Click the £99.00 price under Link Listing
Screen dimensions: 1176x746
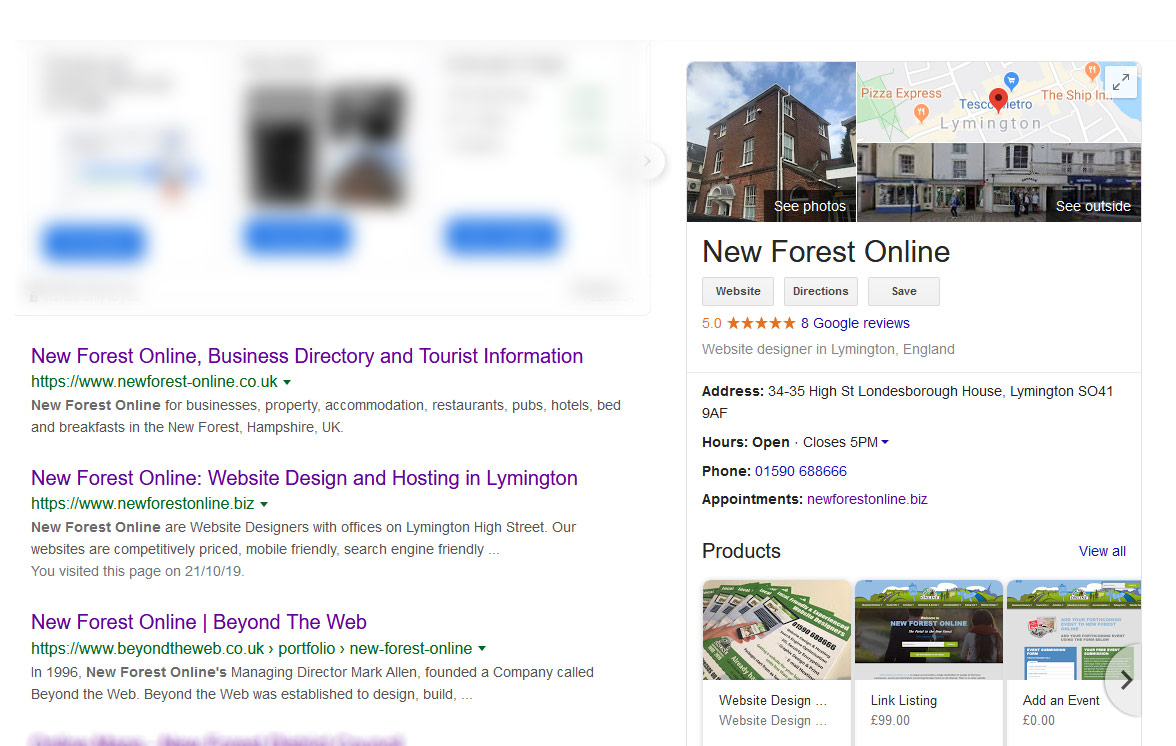(890, 721)
